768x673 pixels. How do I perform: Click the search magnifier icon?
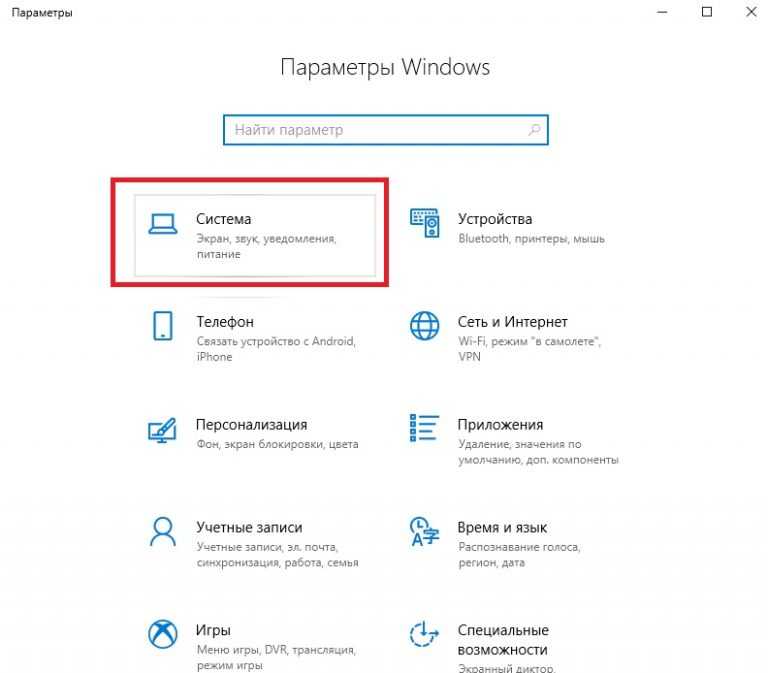[534, 130]
